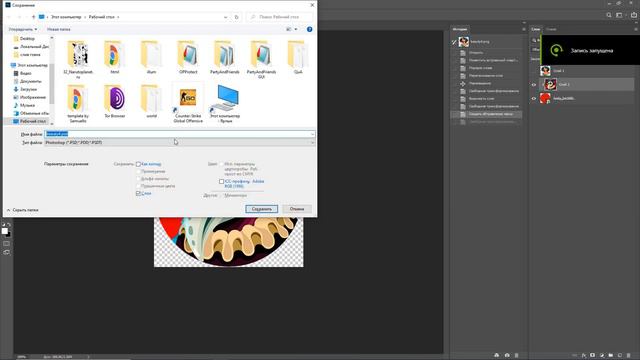The height and width of the screenshot is (360, 640).
Task: Click the Новая папка button
Action: (x=58, y=29)
